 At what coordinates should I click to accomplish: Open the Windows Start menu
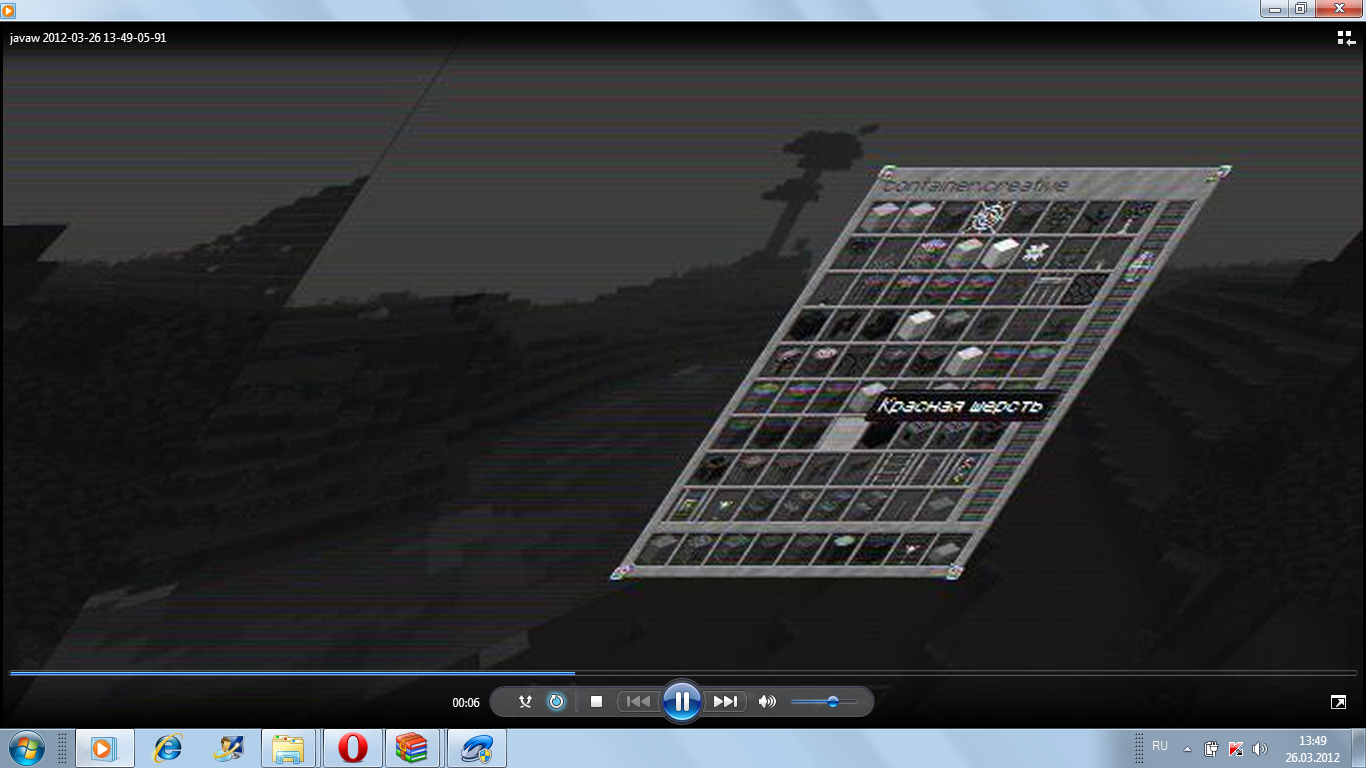[x=27, y=747]
